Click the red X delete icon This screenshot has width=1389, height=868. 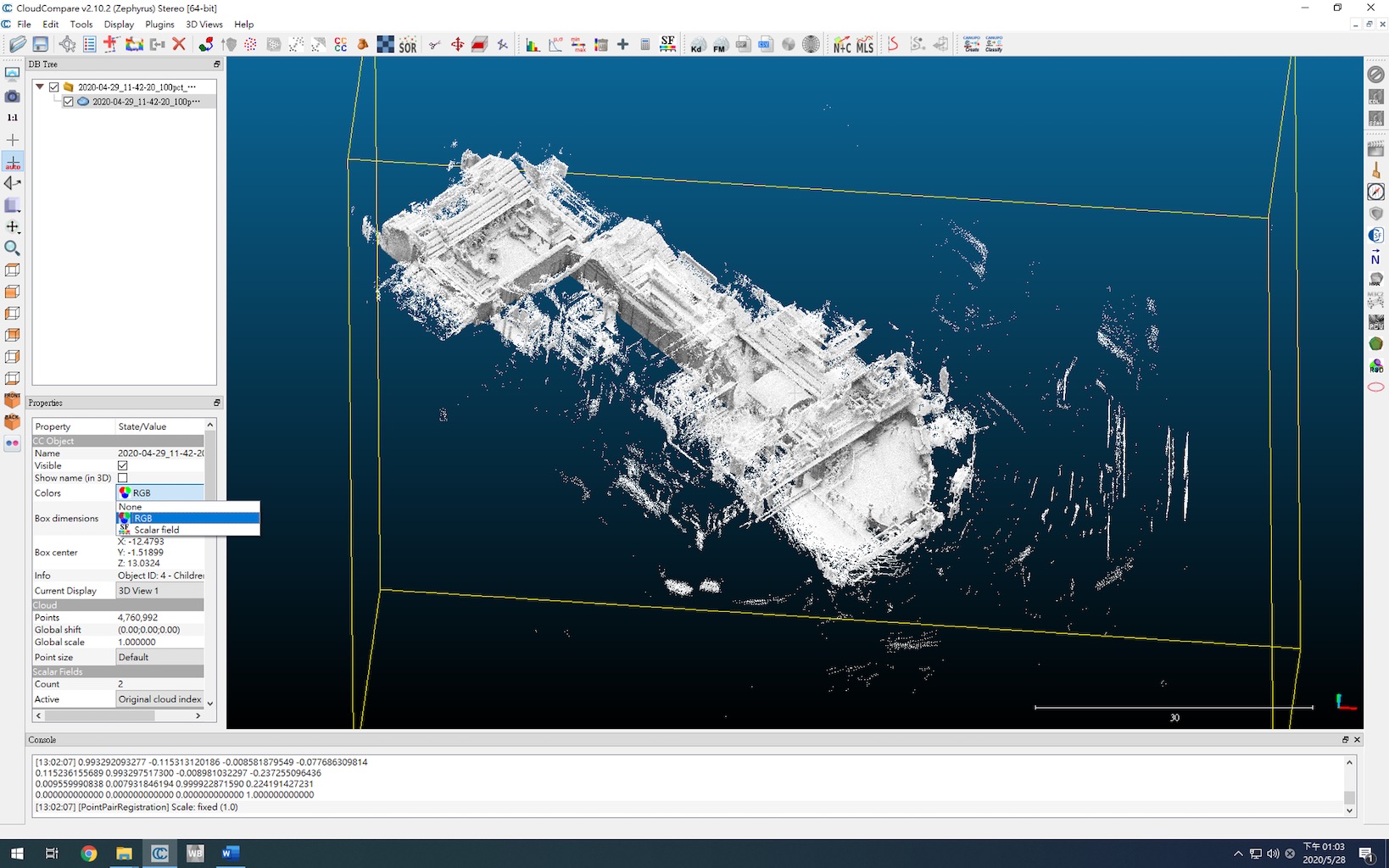click(179, 44)
